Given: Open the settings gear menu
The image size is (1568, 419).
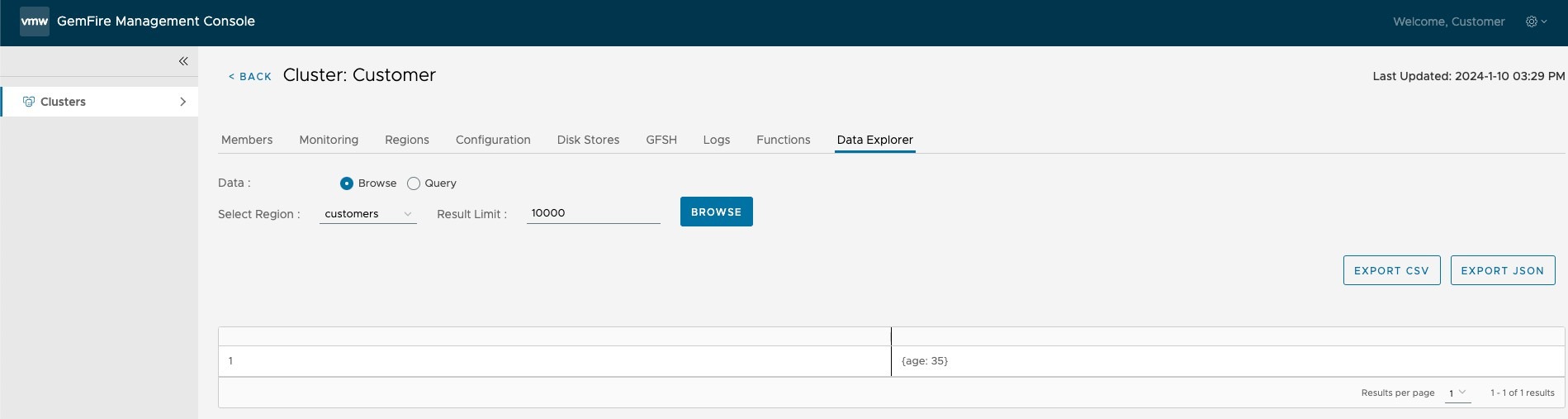Looking at the screenshot, I should coord(1536,21).
